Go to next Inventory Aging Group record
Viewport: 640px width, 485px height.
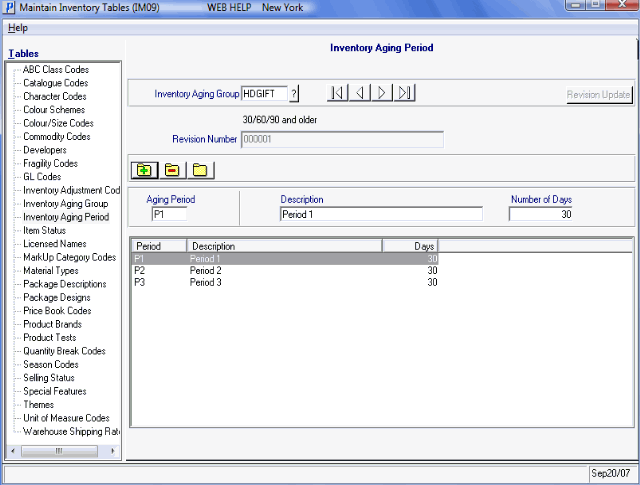click(382, 93)
